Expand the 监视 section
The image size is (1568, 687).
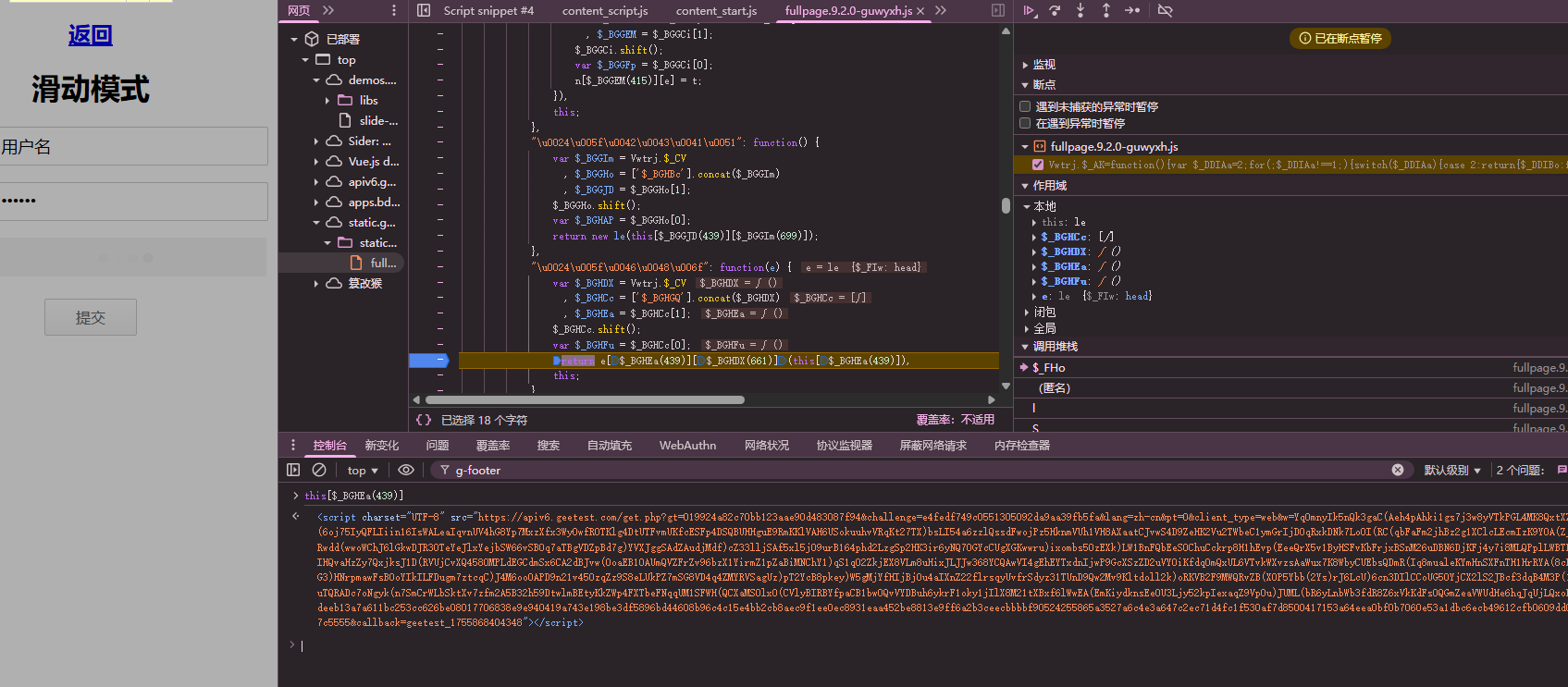[x=1025, y=65]
